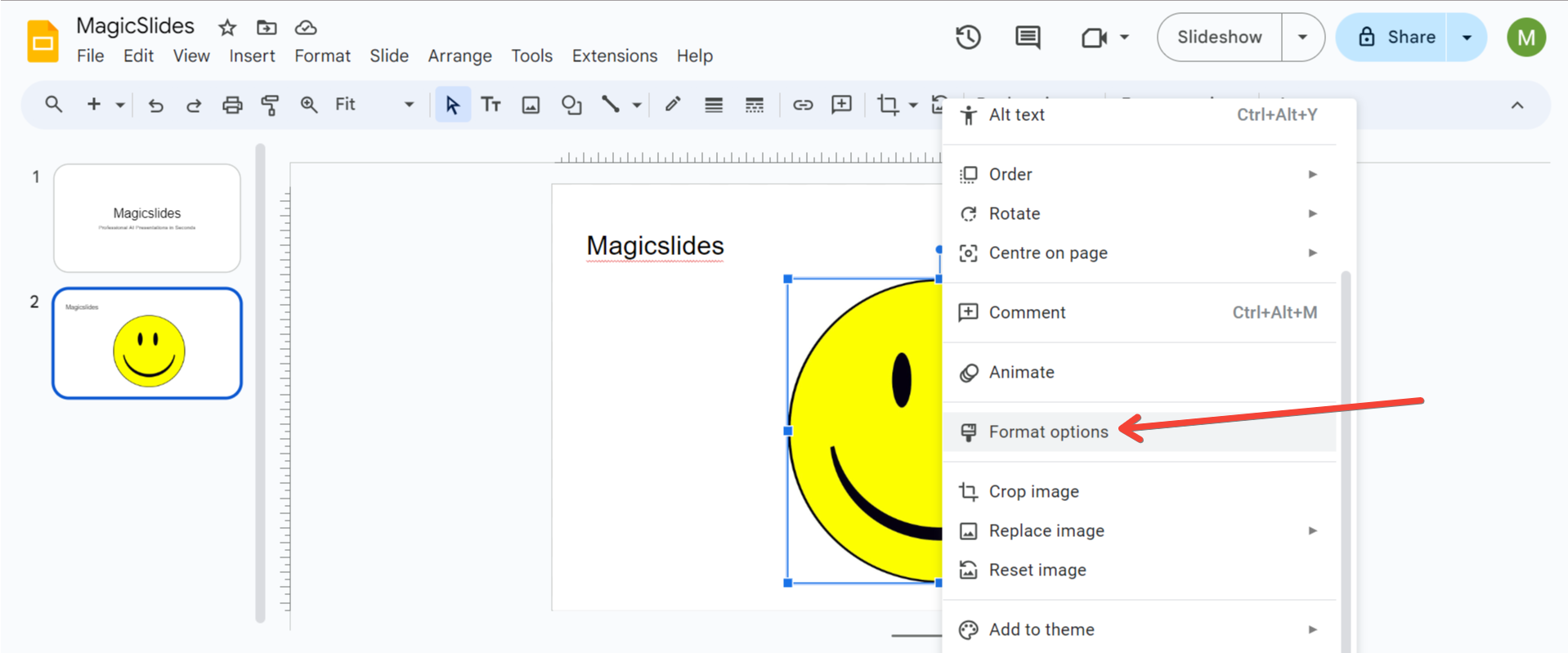This screenshot has width=1568, height=653.
Task: Expand the Slideshow options arrow
Action: (x=1302, y=37)
